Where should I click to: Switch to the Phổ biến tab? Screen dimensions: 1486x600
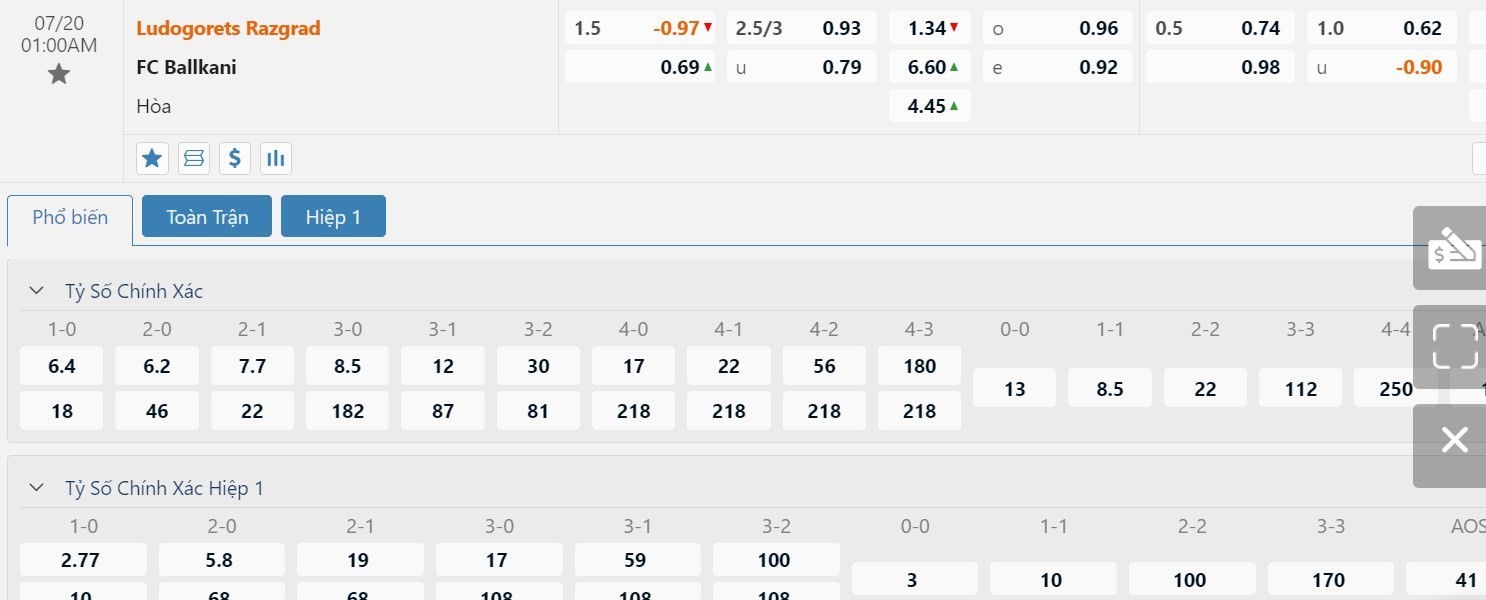pos(70,218)
